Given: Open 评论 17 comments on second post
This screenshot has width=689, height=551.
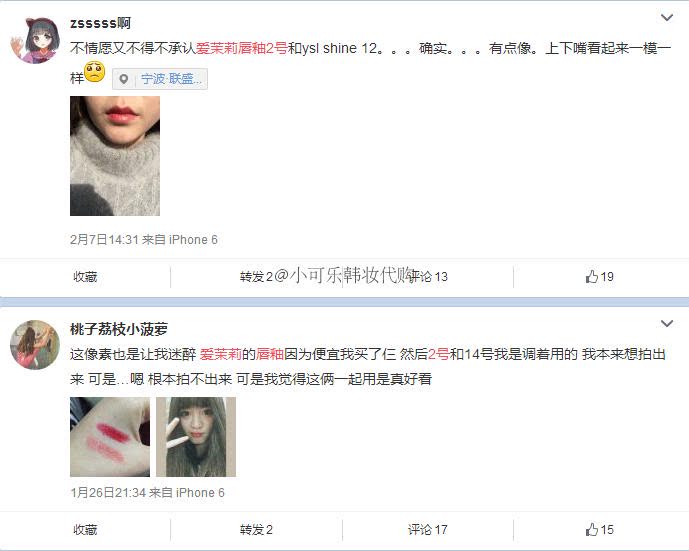Looking at the screenshot, I should pyautogui.click(x=428, y=530).
